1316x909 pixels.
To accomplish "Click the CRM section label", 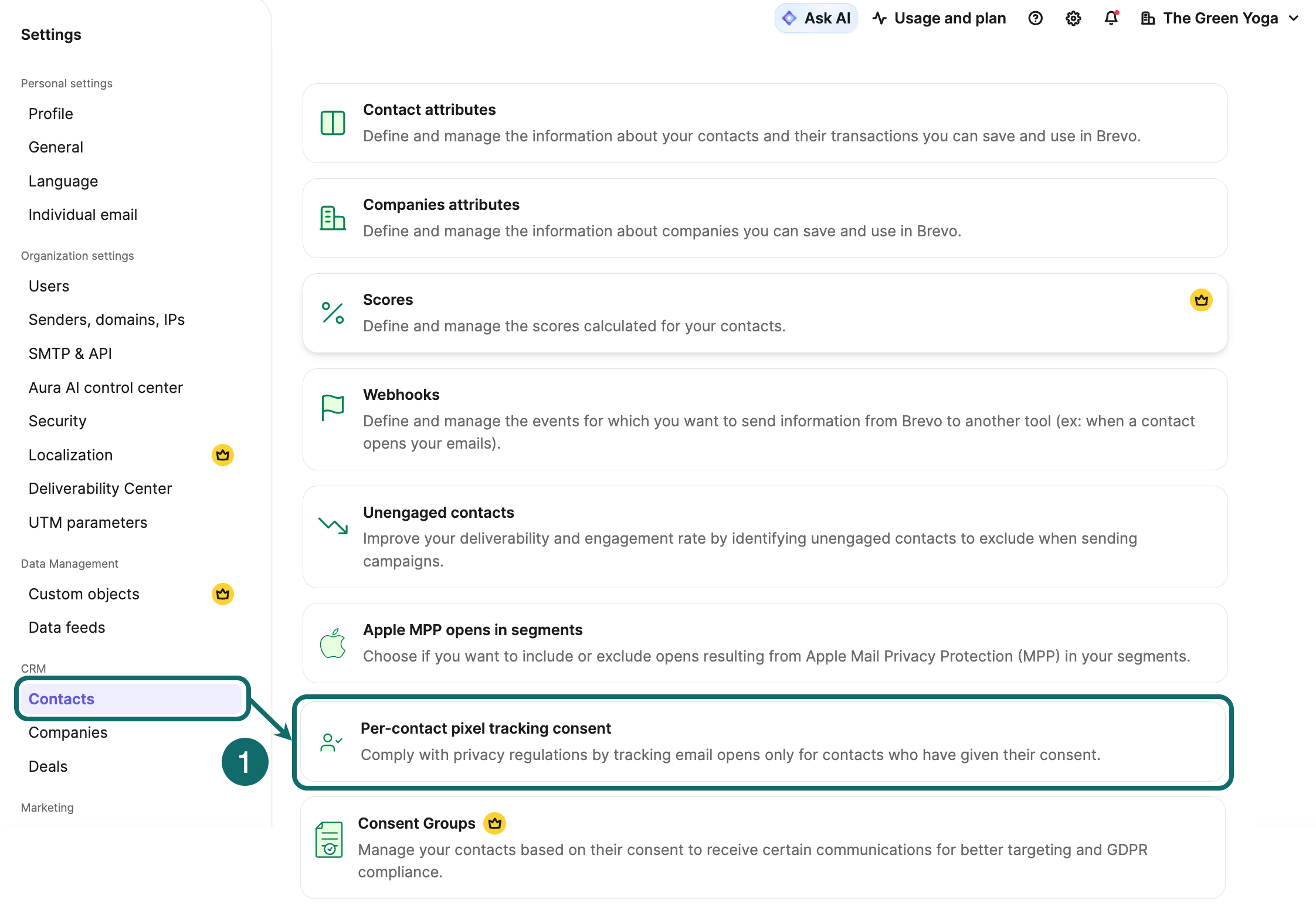I will (x=33, y=669).
